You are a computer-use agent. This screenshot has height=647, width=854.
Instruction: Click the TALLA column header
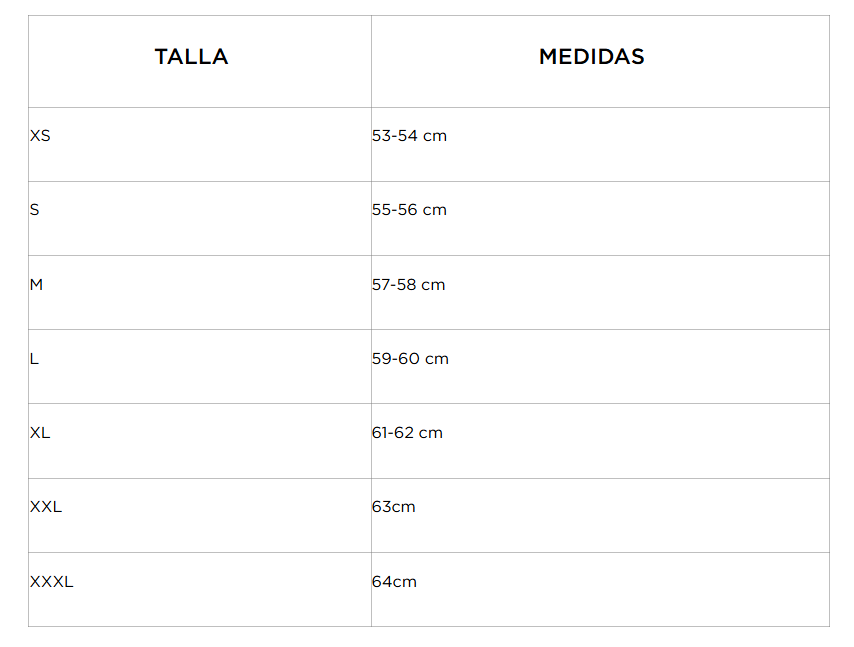[191, 57]
